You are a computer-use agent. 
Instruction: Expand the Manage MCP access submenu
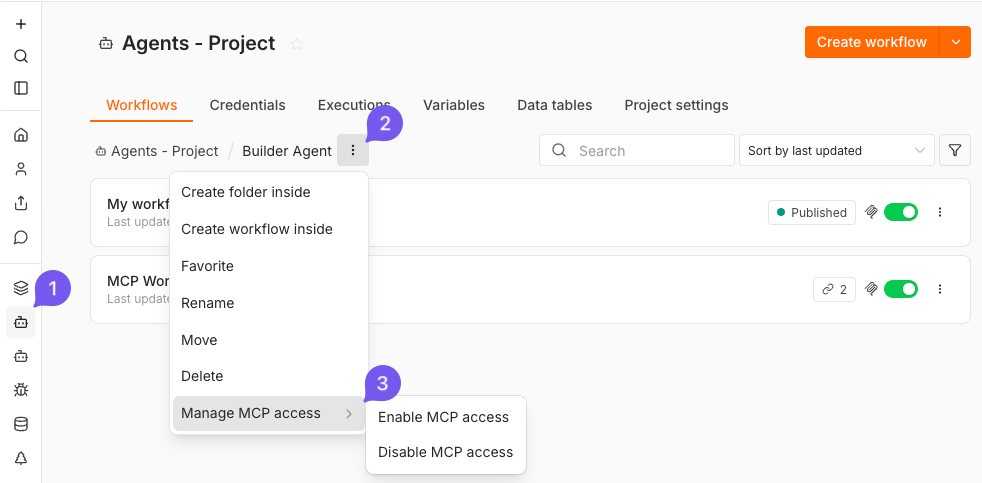pyautogui.click(x=269, y=413)
